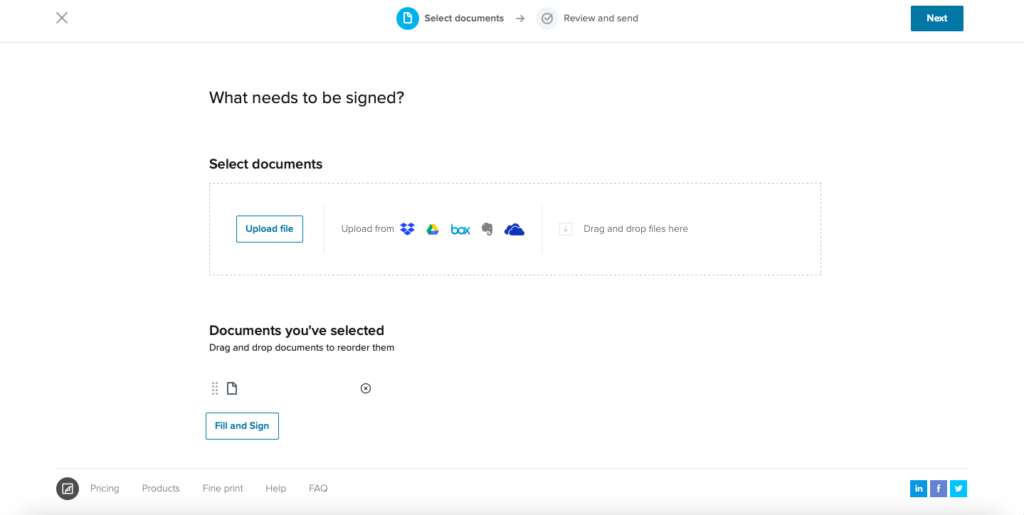Open the Fill and Sign option
The image size is (1024, 515).
click(242, 426)
